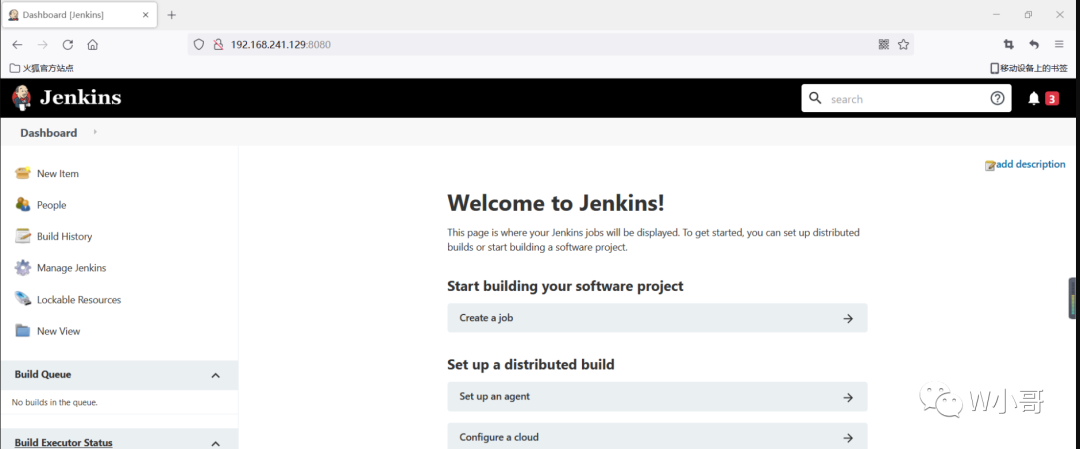Go forward with browser forward arrow
The height and width of the screenshot is (449, 1080).
(x=43, y=45)
